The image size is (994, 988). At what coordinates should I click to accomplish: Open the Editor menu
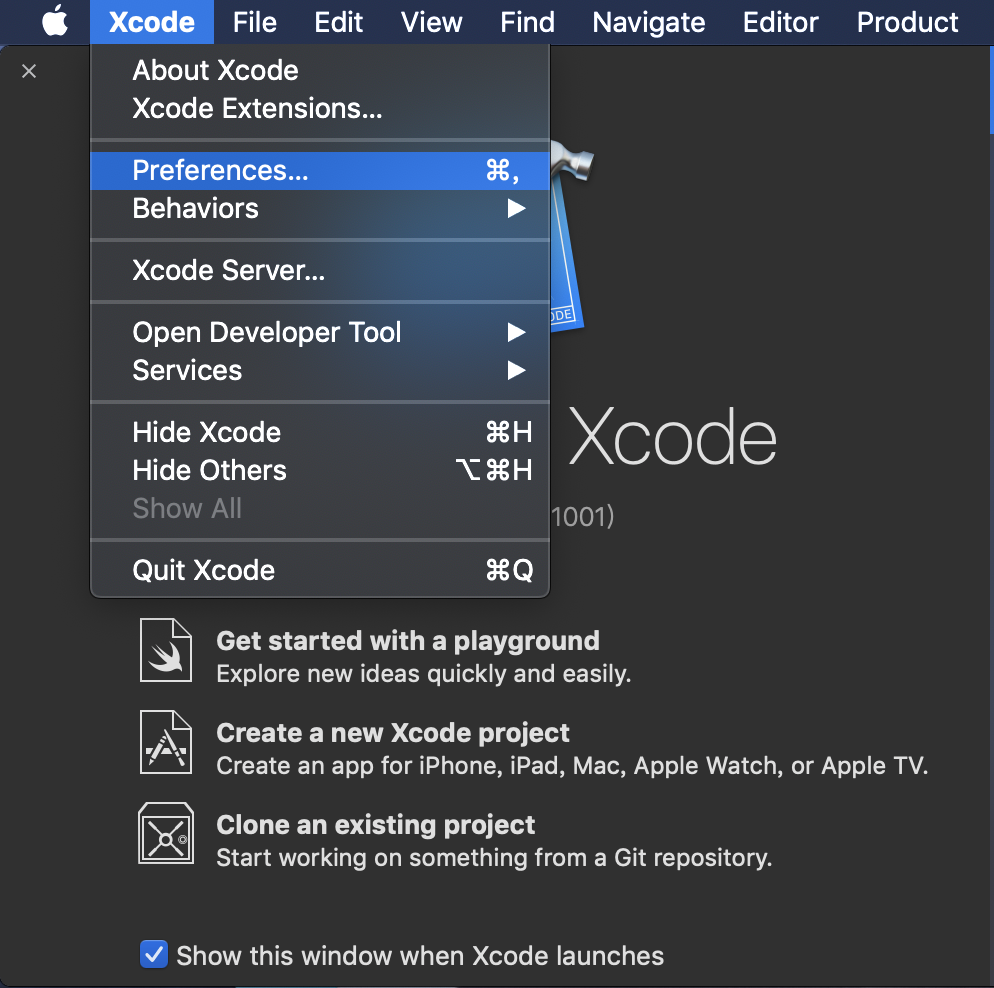780,22
